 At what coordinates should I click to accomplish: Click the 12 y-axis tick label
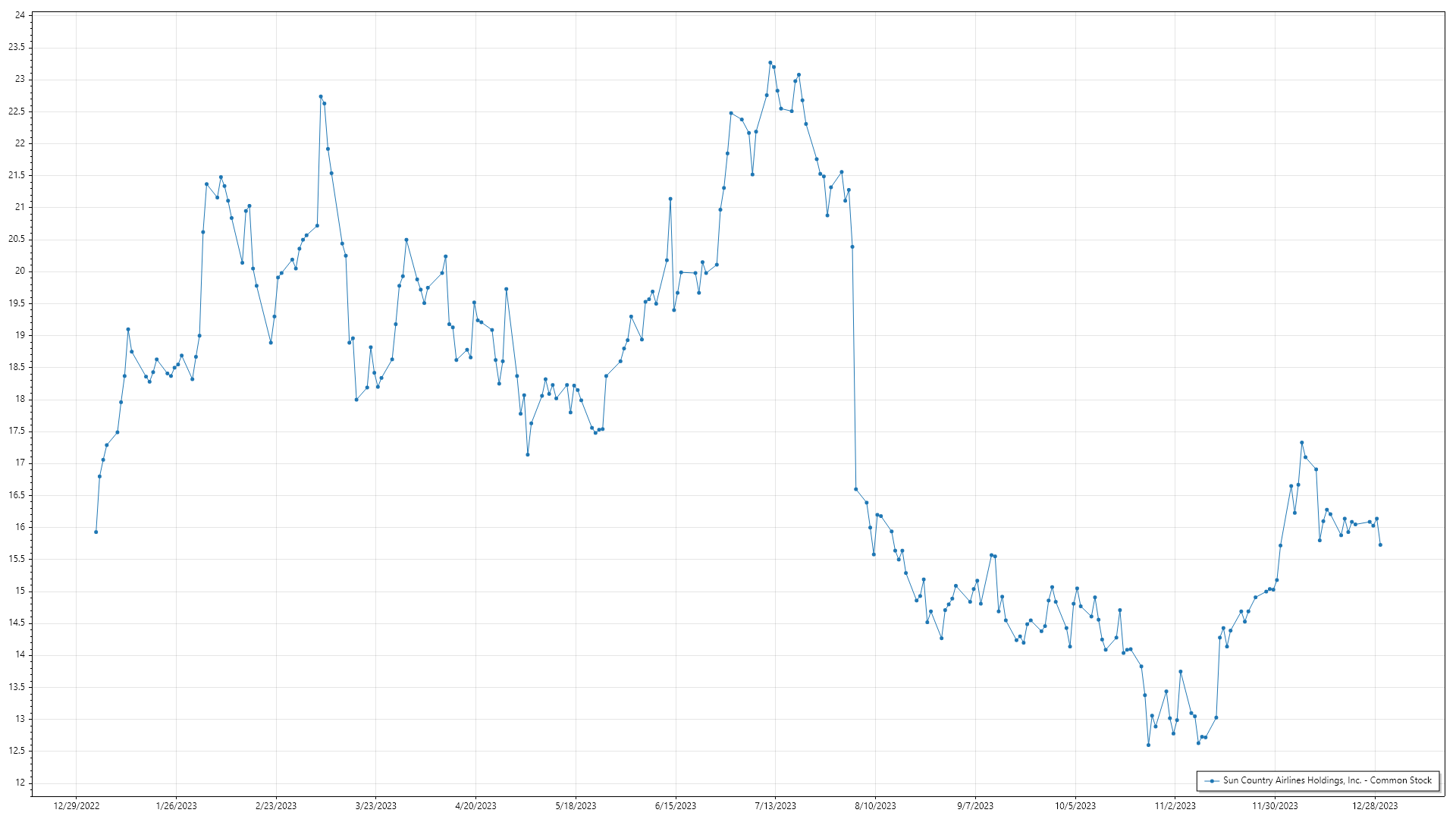[x=20, y=783]
